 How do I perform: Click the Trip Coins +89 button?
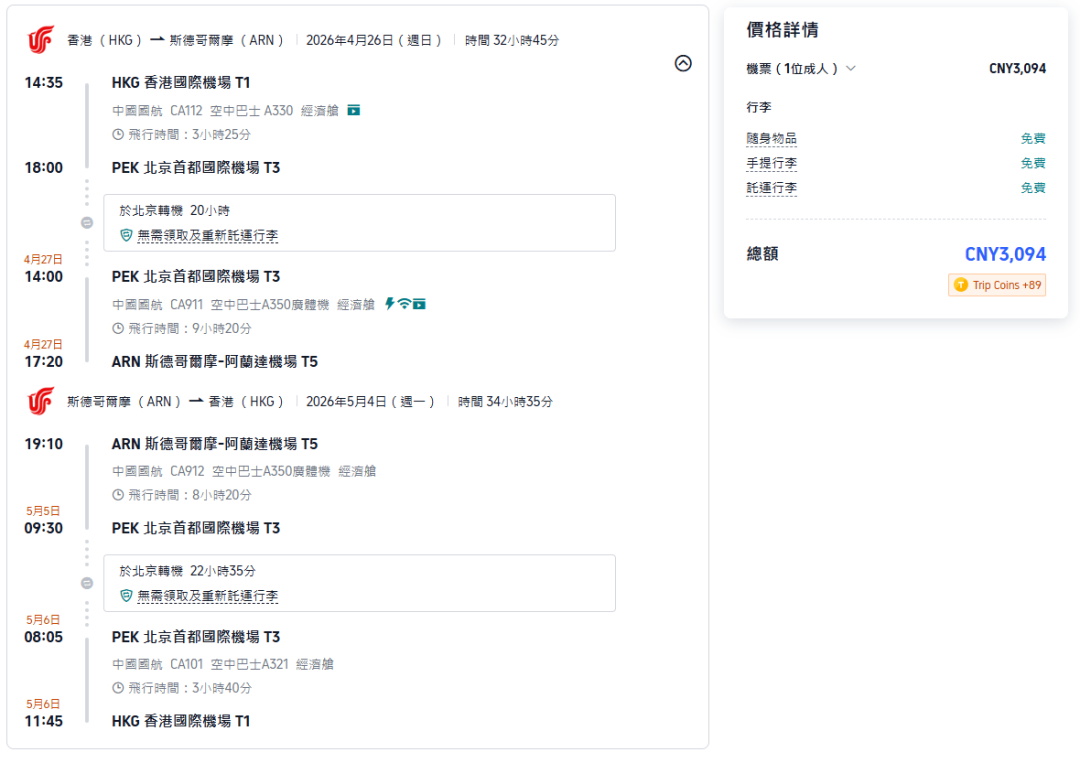996,284
